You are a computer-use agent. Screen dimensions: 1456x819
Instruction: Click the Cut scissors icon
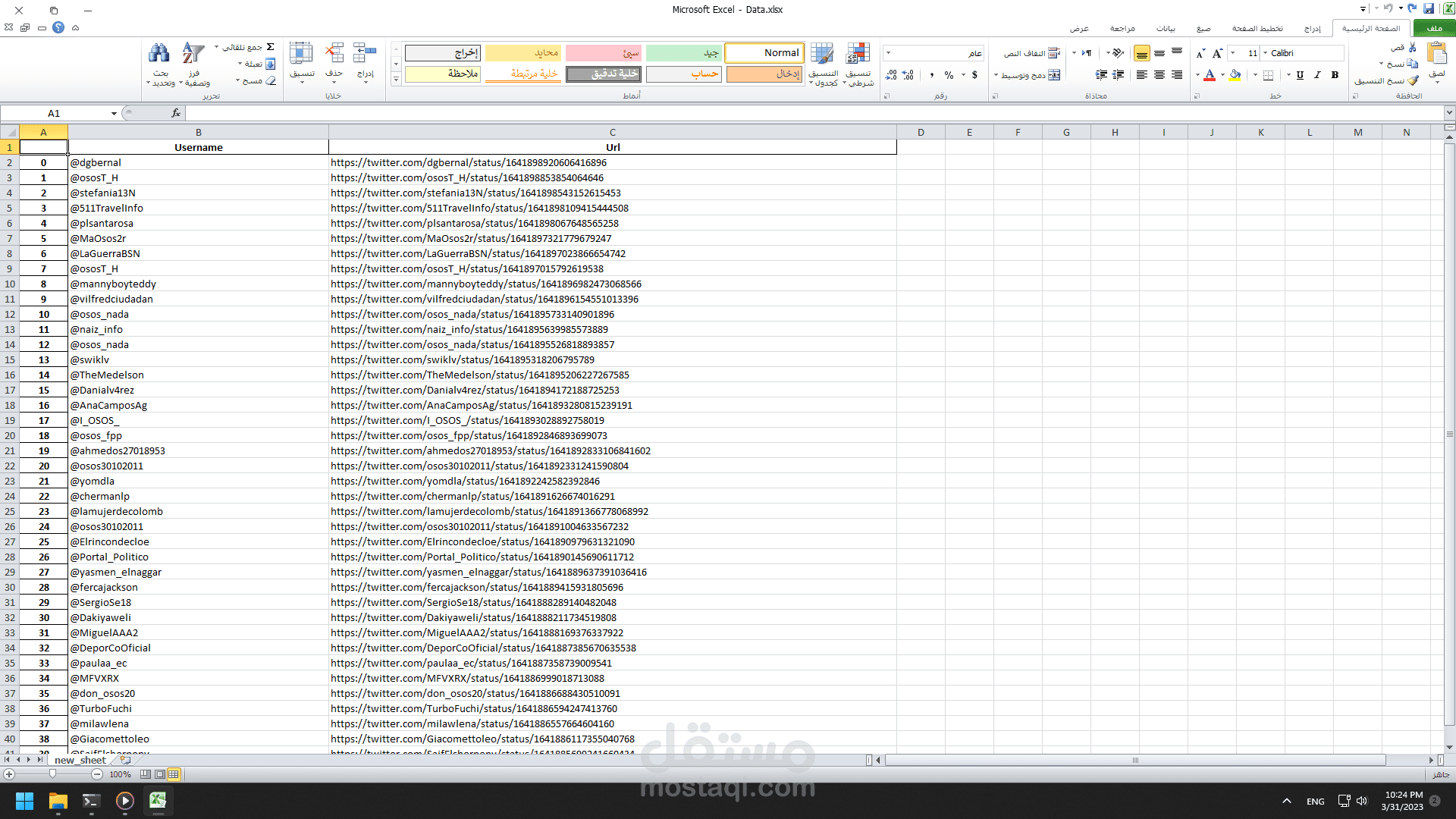point(1412,47)
